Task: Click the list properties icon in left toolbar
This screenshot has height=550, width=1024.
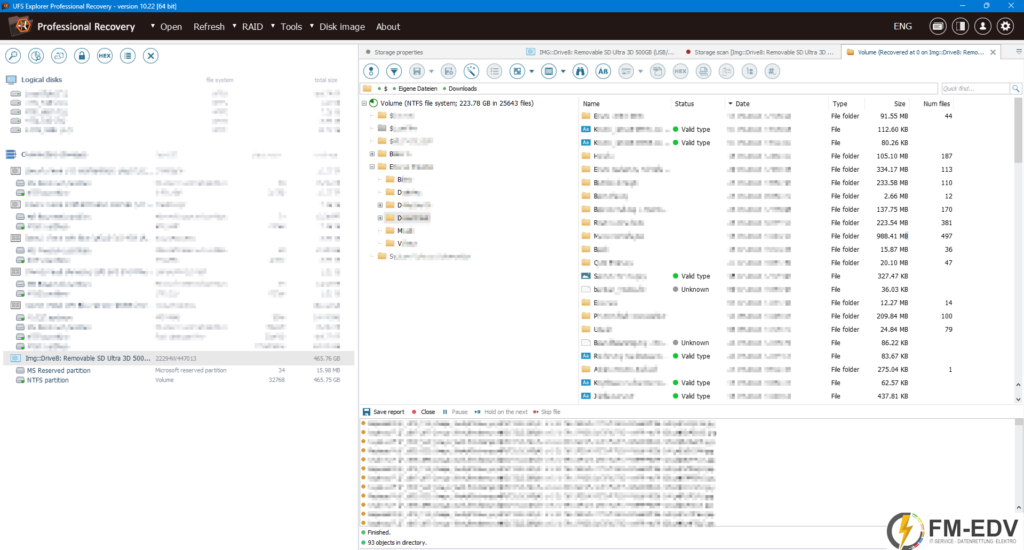Action: pos(127,56)
